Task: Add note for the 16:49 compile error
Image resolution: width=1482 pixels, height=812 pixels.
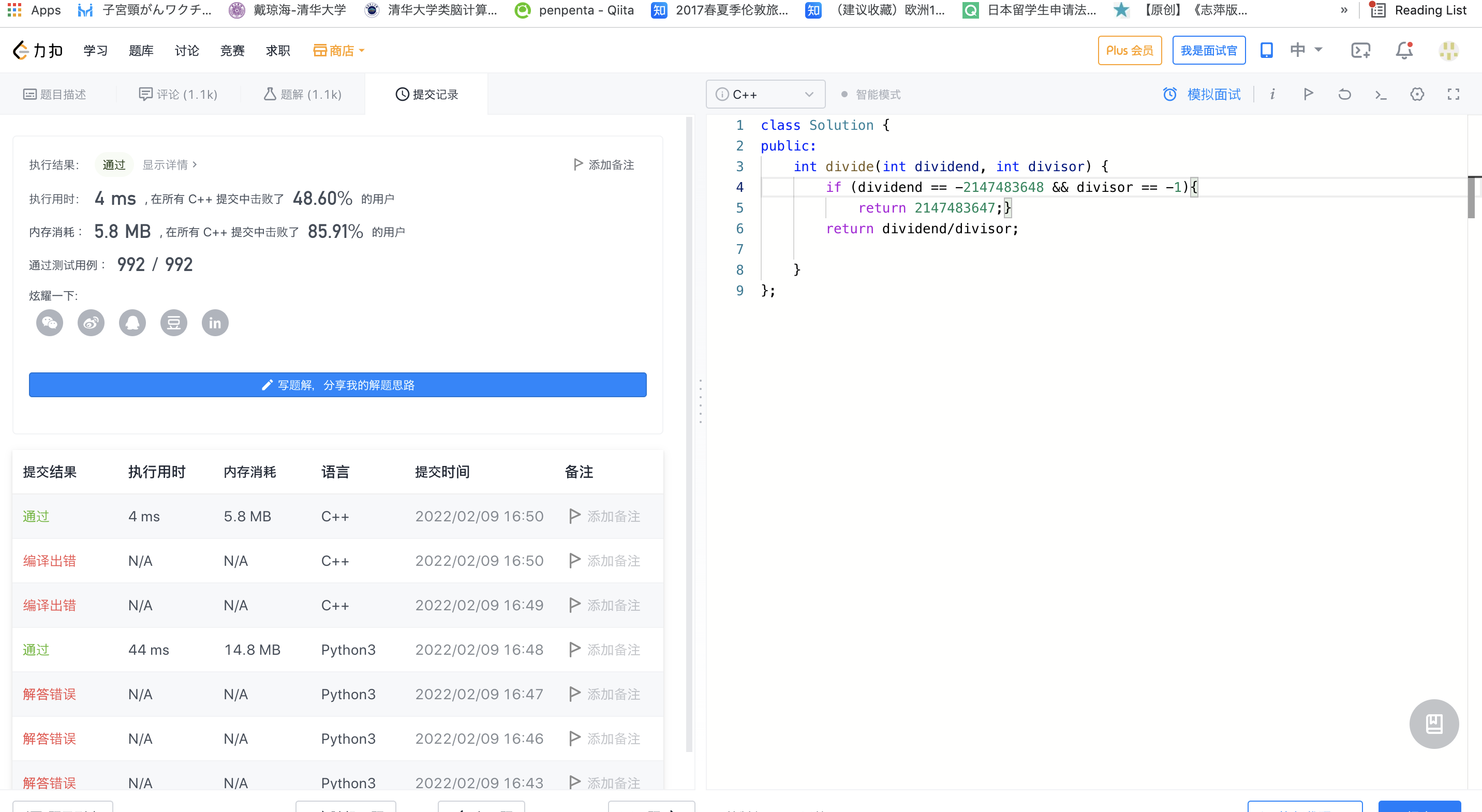Action: (604, 605)
